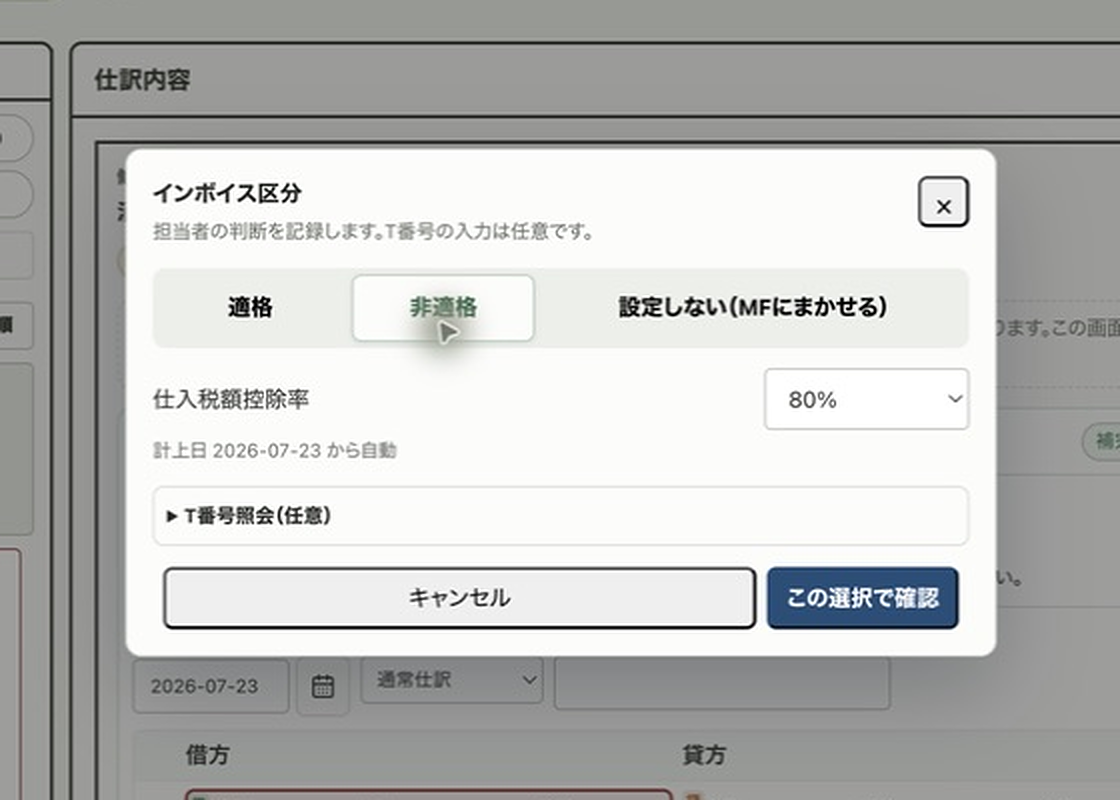
Task: Expand the T番号照会(任意) section
Action: click(x=561, y=516)
